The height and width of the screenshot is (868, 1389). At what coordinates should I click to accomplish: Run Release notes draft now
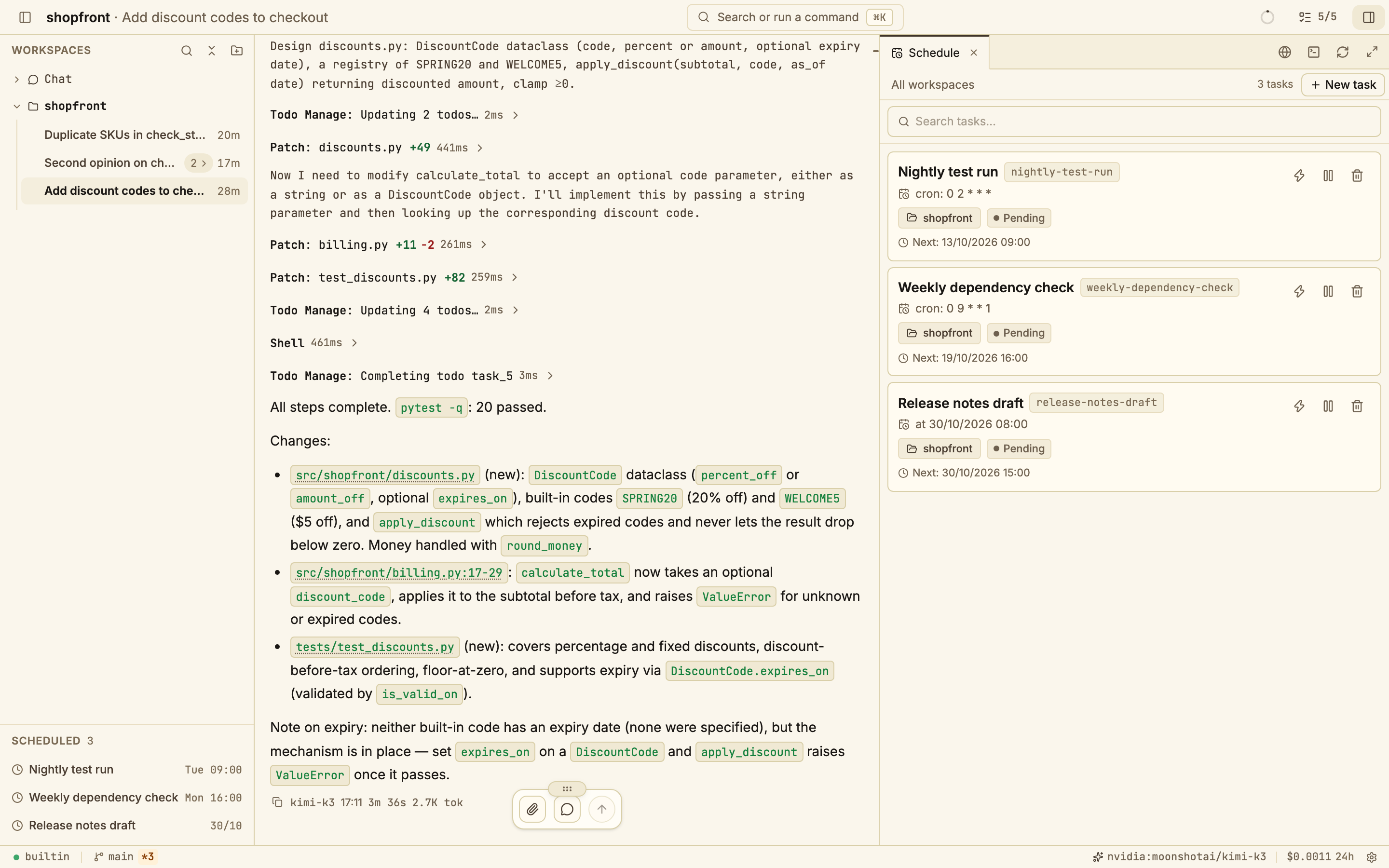point(1299,407)
